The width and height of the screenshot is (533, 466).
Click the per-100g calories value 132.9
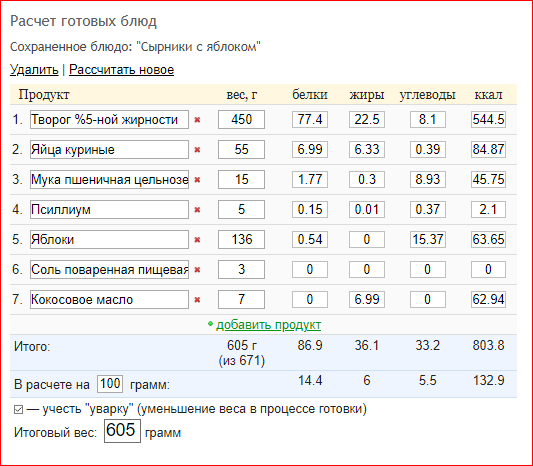click(x=488, y=380)
